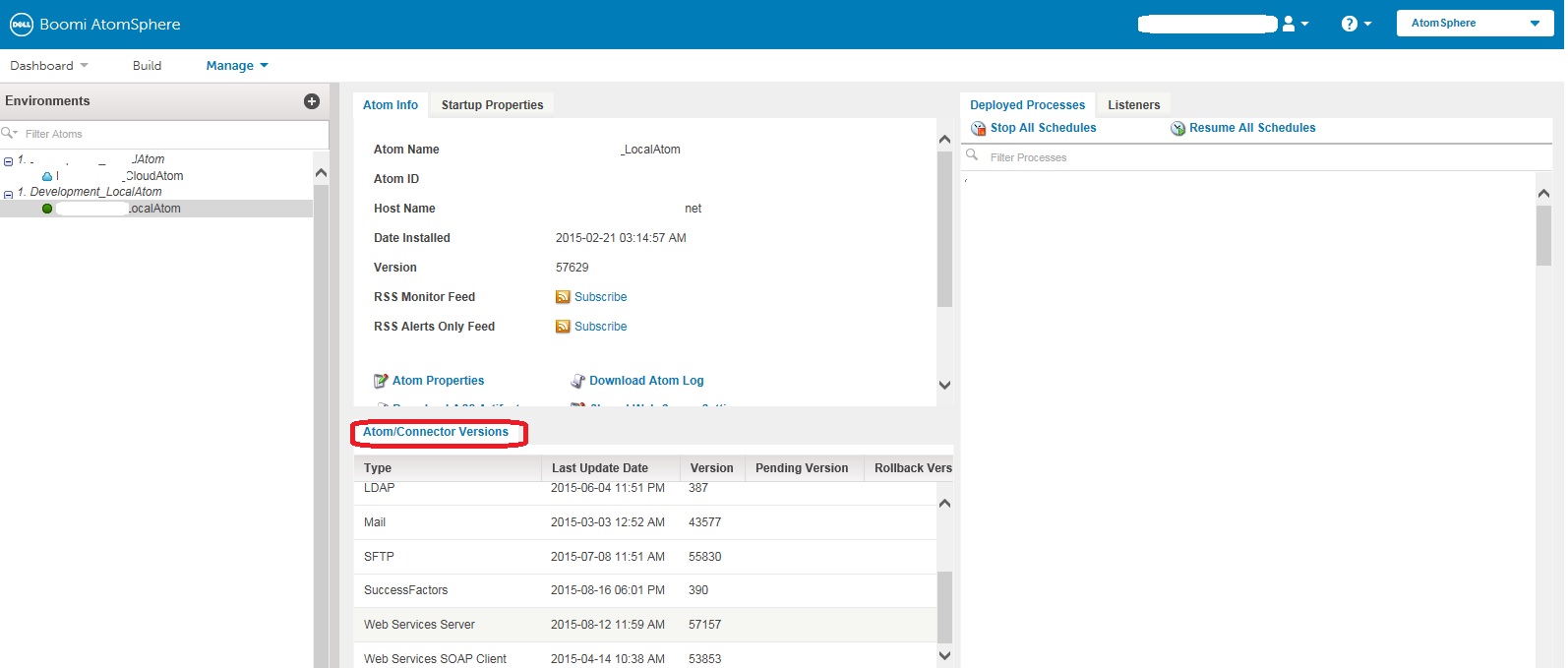Viewport: 1568px width, 668px height.
Task: Add a new environment with the plus icon
Action: (x=312, y=101)
